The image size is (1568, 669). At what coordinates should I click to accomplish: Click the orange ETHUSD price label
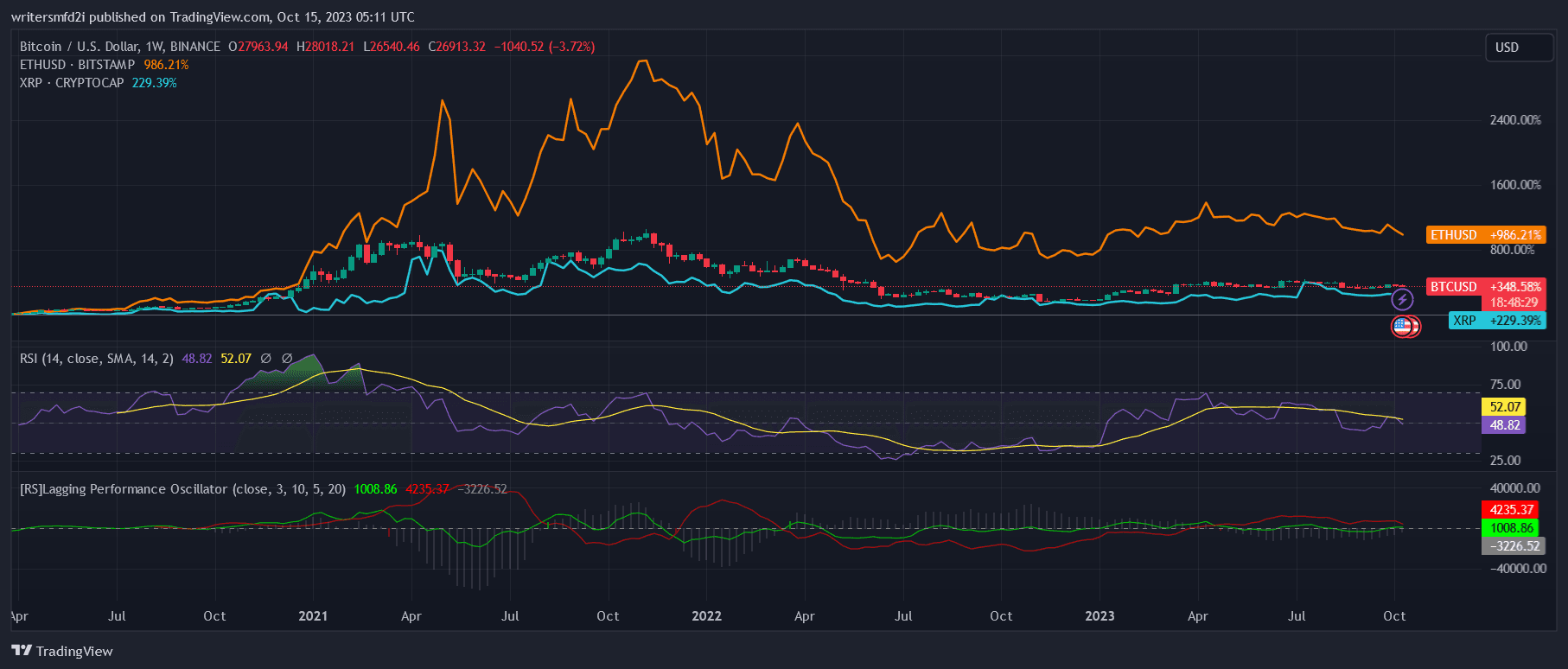pyautogui.click(x=1485, y=235)
